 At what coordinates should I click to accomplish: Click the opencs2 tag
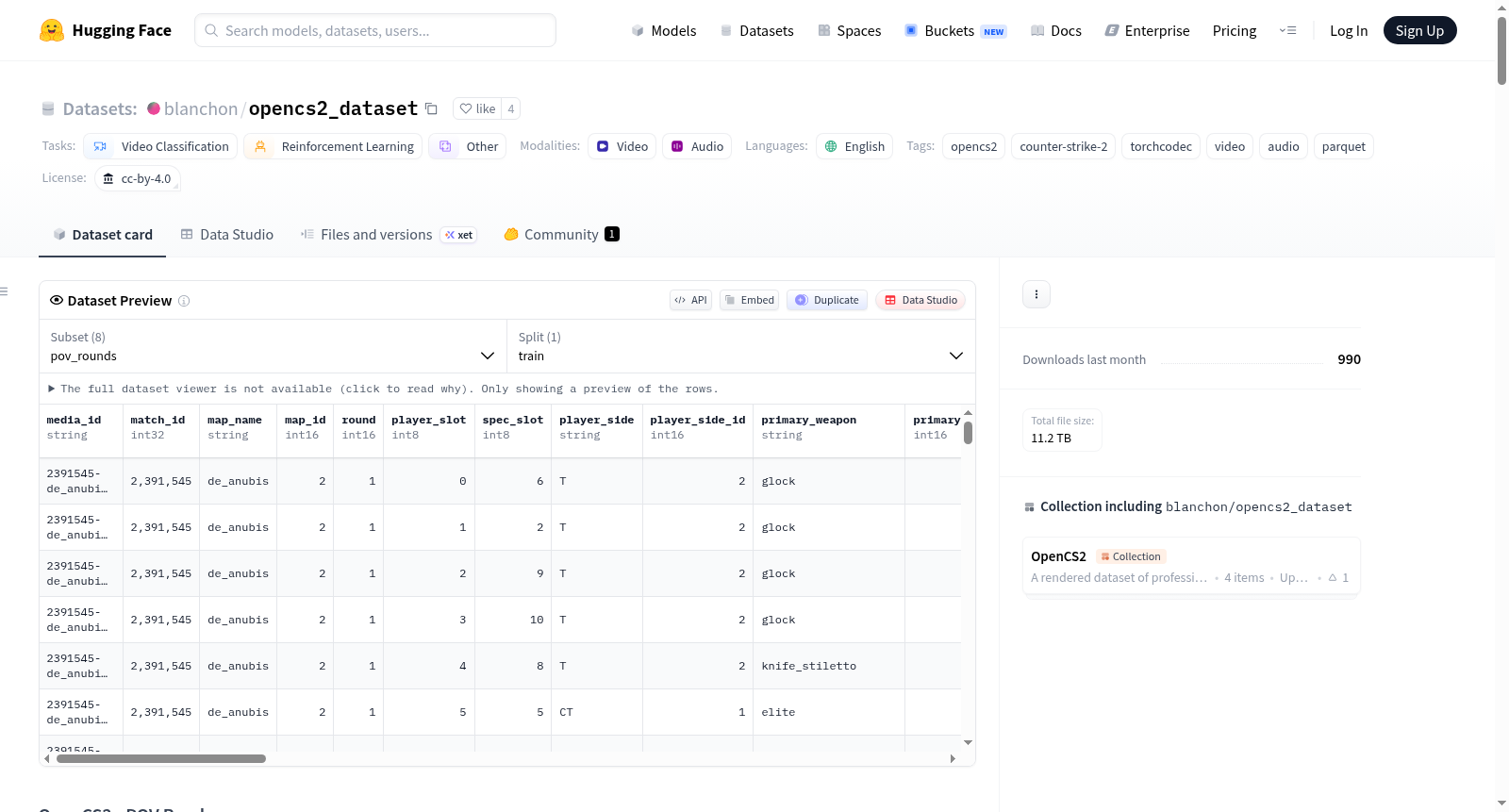[x=974, y=146]
